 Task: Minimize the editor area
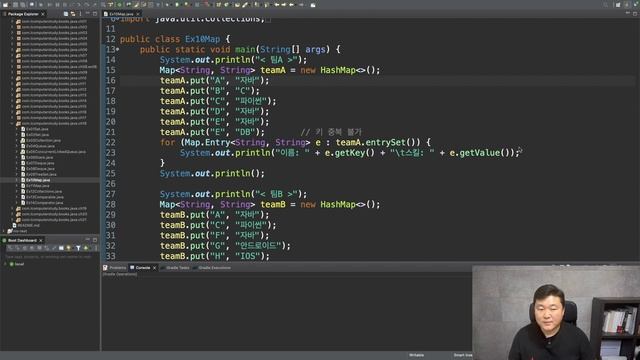[628, 13]
